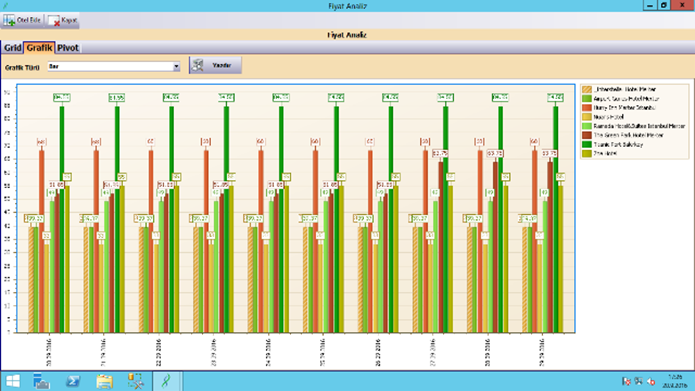Click the network icon in system tray
The height and width of the screenshot is (391, 695).
click(638, 381)
